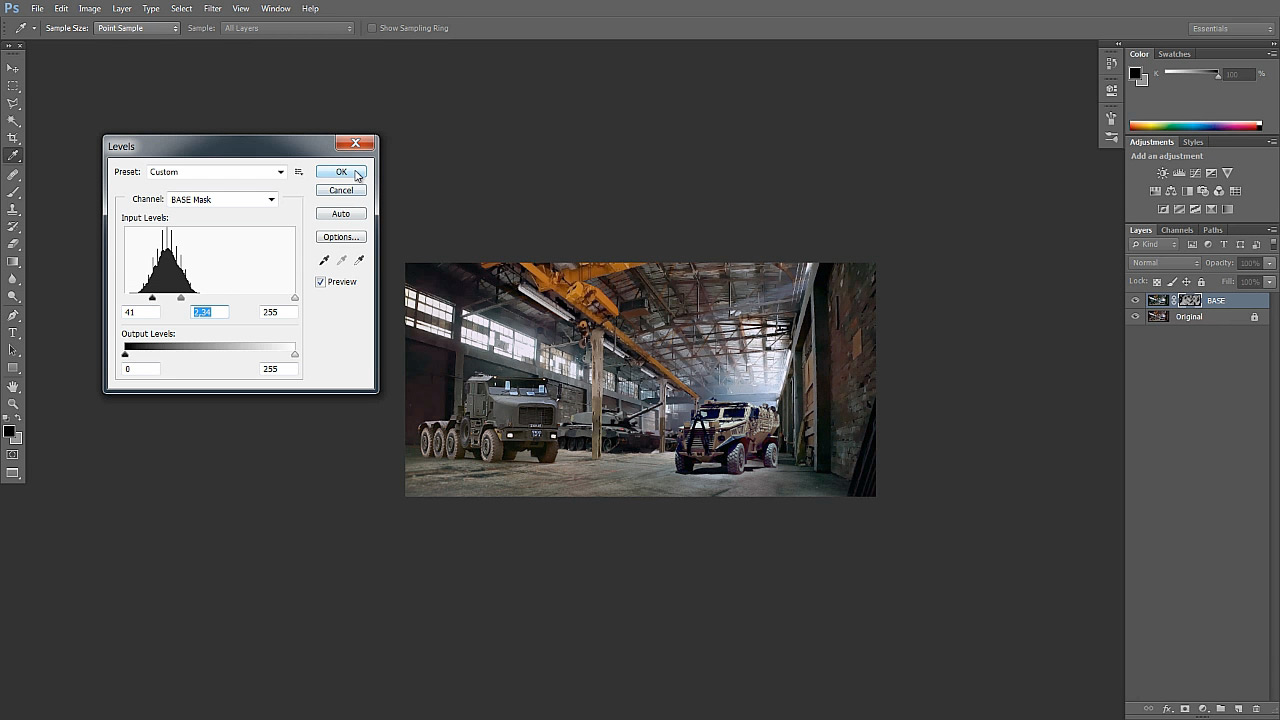Open the Filter menu
This screenshot has height=720, width=1280.
pyautogui.click(x=212, y=9)
